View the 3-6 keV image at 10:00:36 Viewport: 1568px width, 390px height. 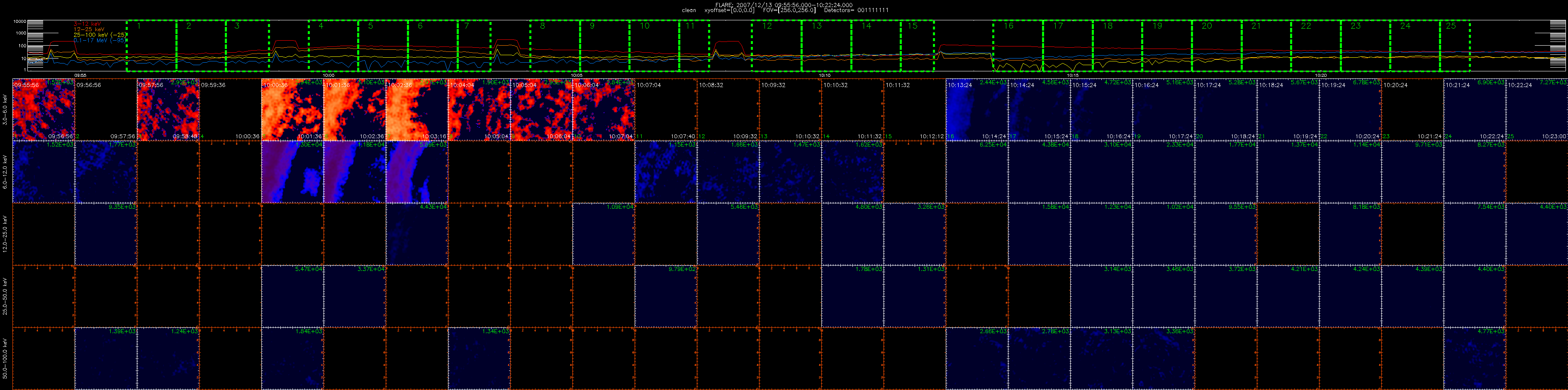pyautogui.click(x=293, y=110)
